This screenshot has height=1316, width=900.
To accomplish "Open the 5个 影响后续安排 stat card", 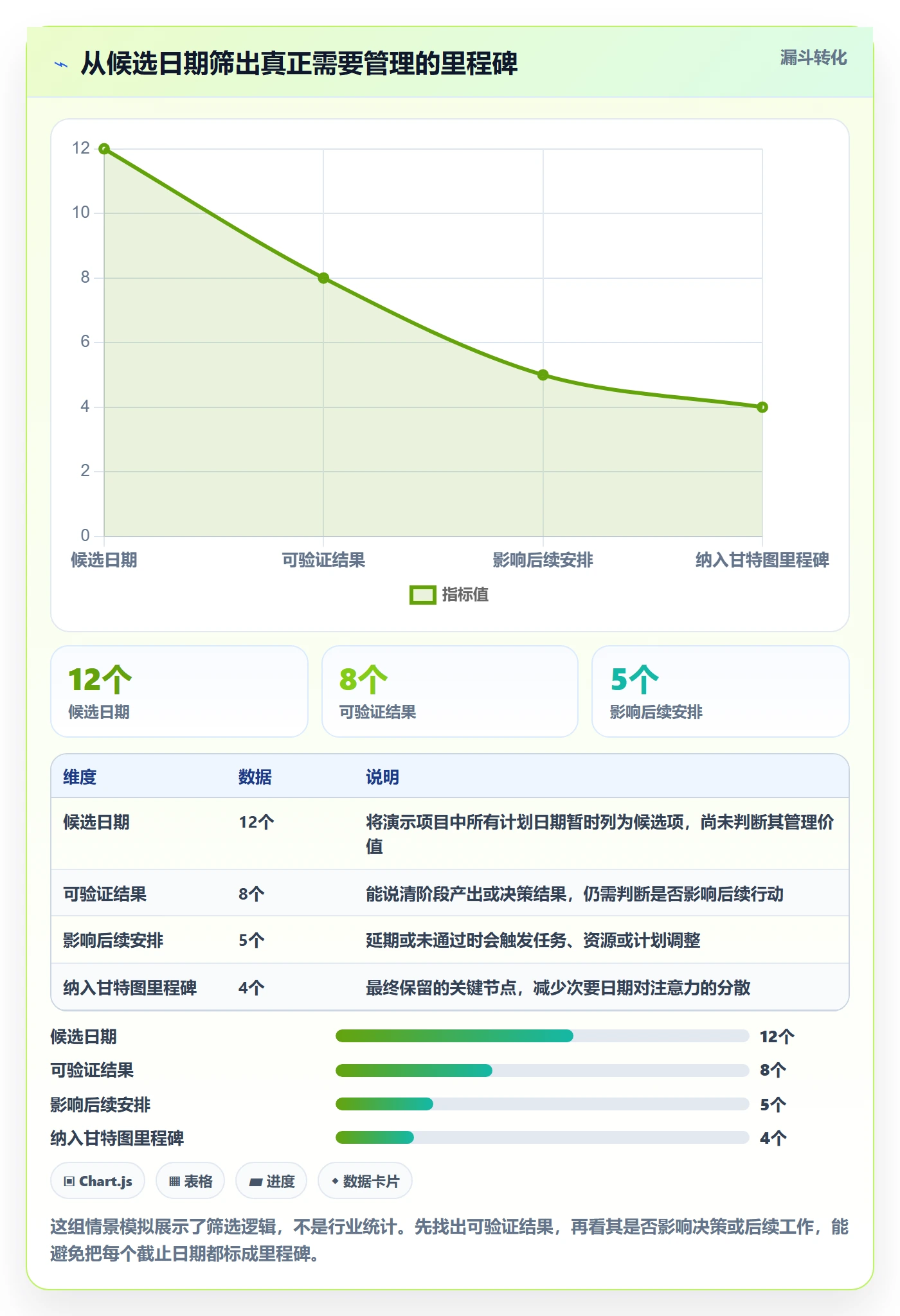I will click(721, 691).
